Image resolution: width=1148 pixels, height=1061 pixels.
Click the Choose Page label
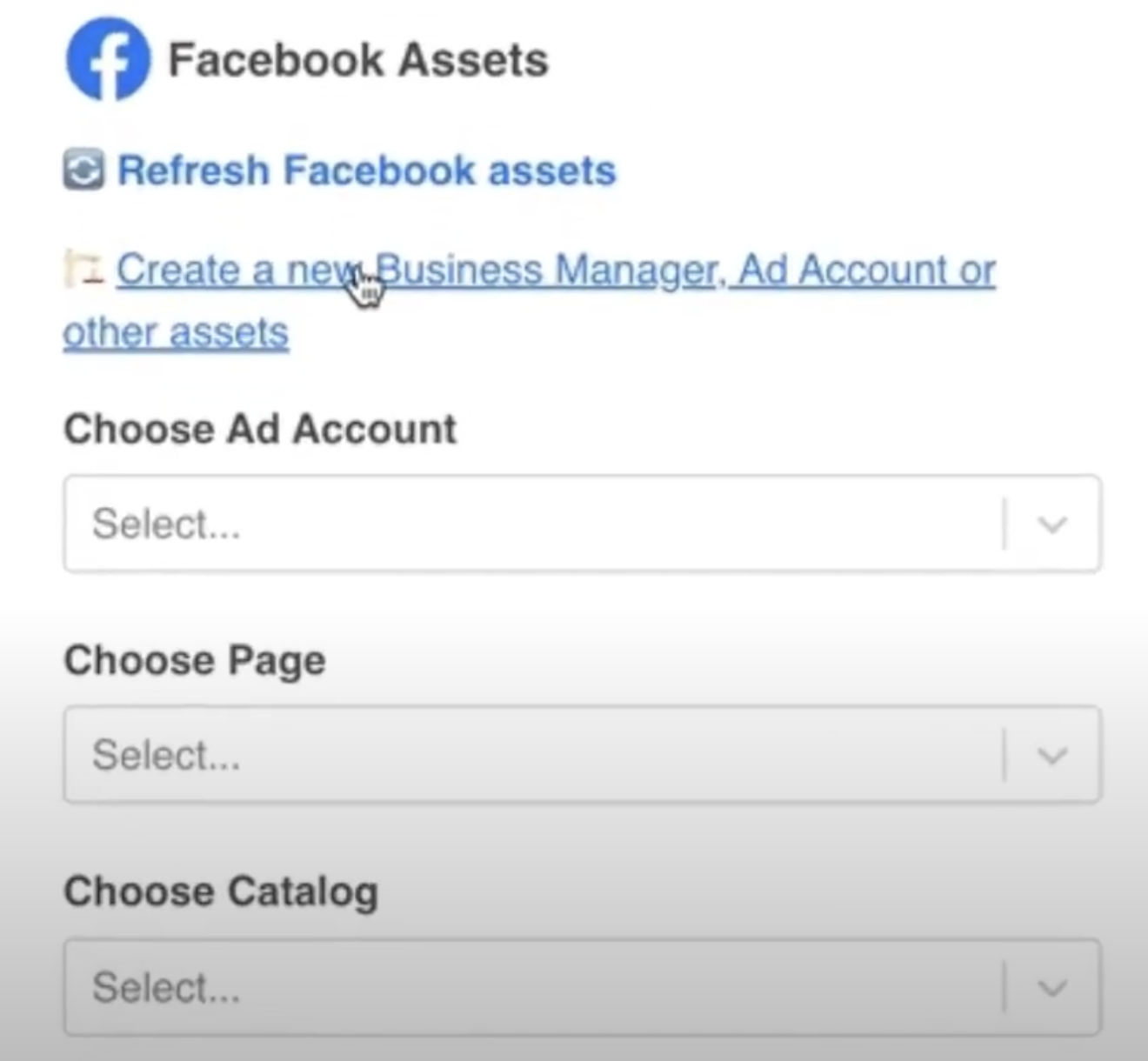[x=195, y=660]
